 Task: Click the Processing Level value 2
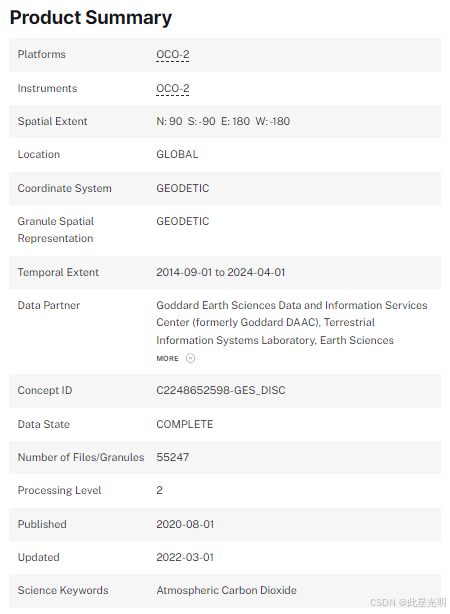pos(159,490)
